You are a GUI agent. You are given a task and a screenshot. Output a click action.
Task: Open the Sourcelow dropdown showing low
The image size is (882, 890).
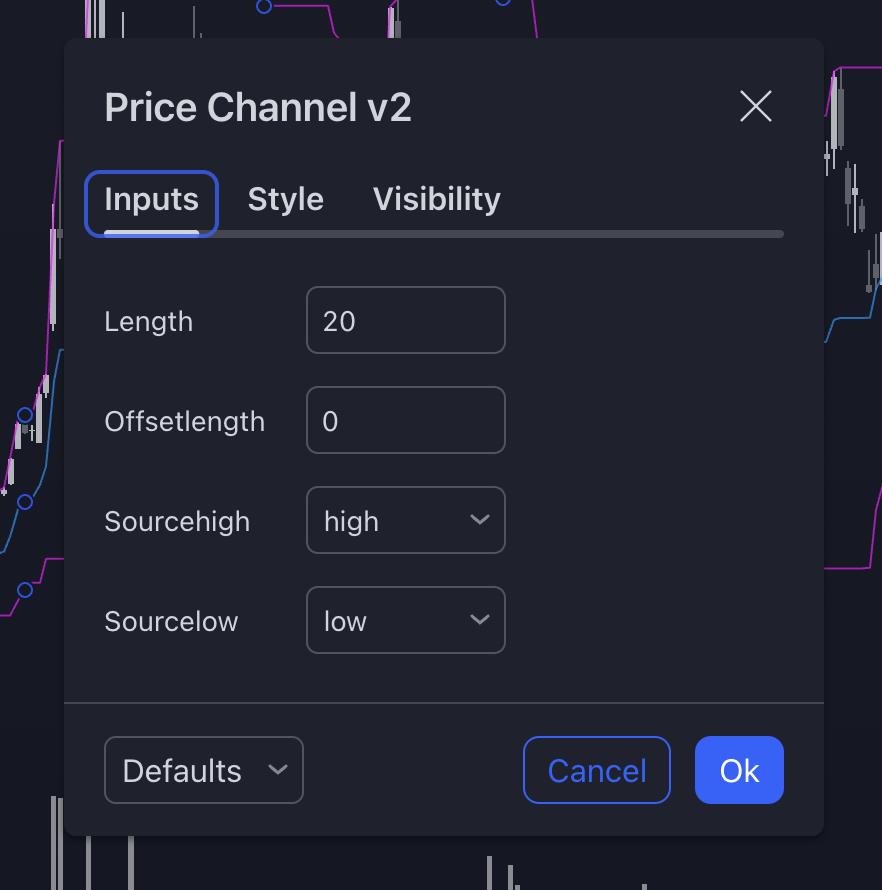[x=405, y=620]
